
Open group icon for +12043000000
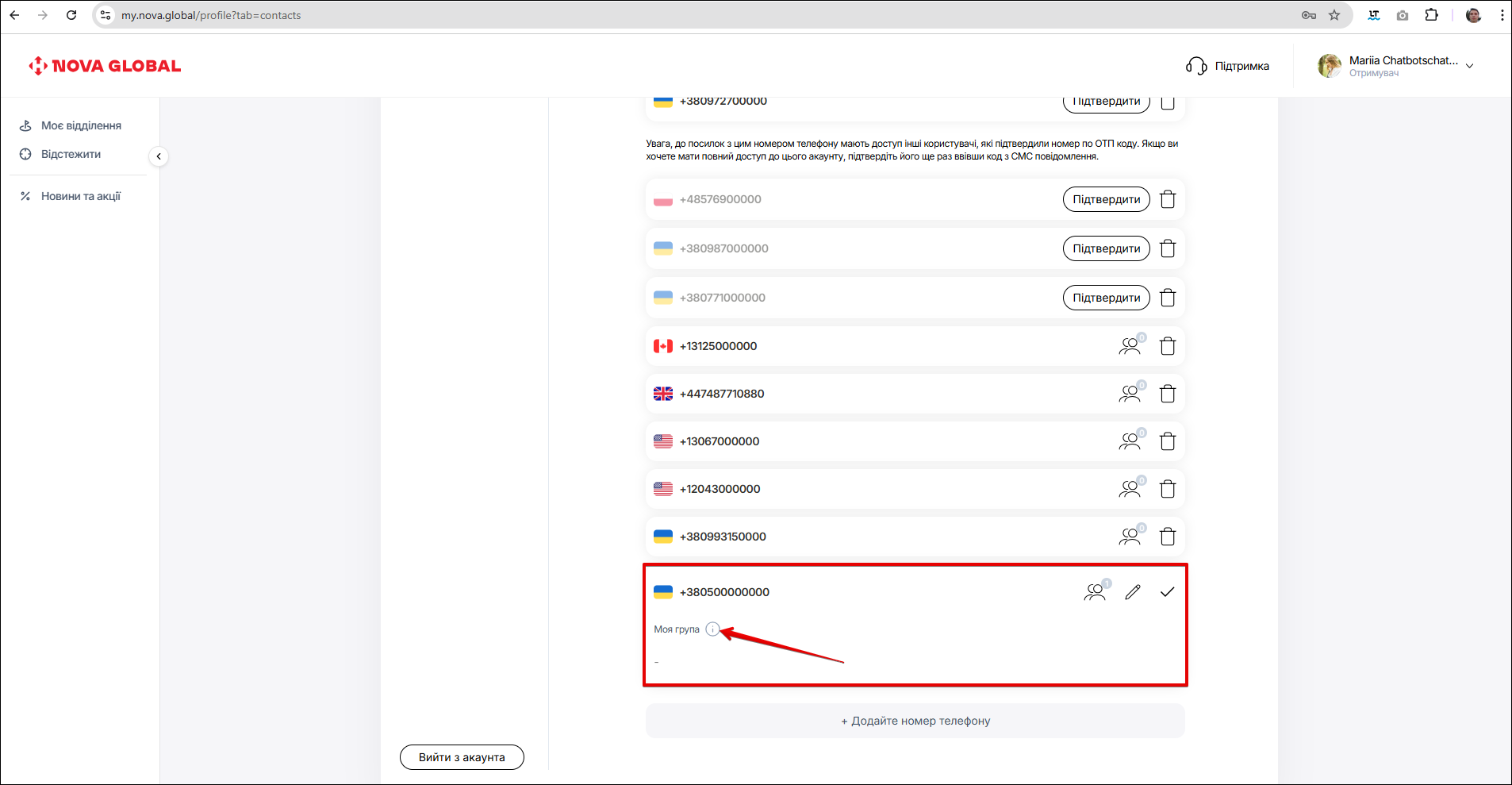1130,489
